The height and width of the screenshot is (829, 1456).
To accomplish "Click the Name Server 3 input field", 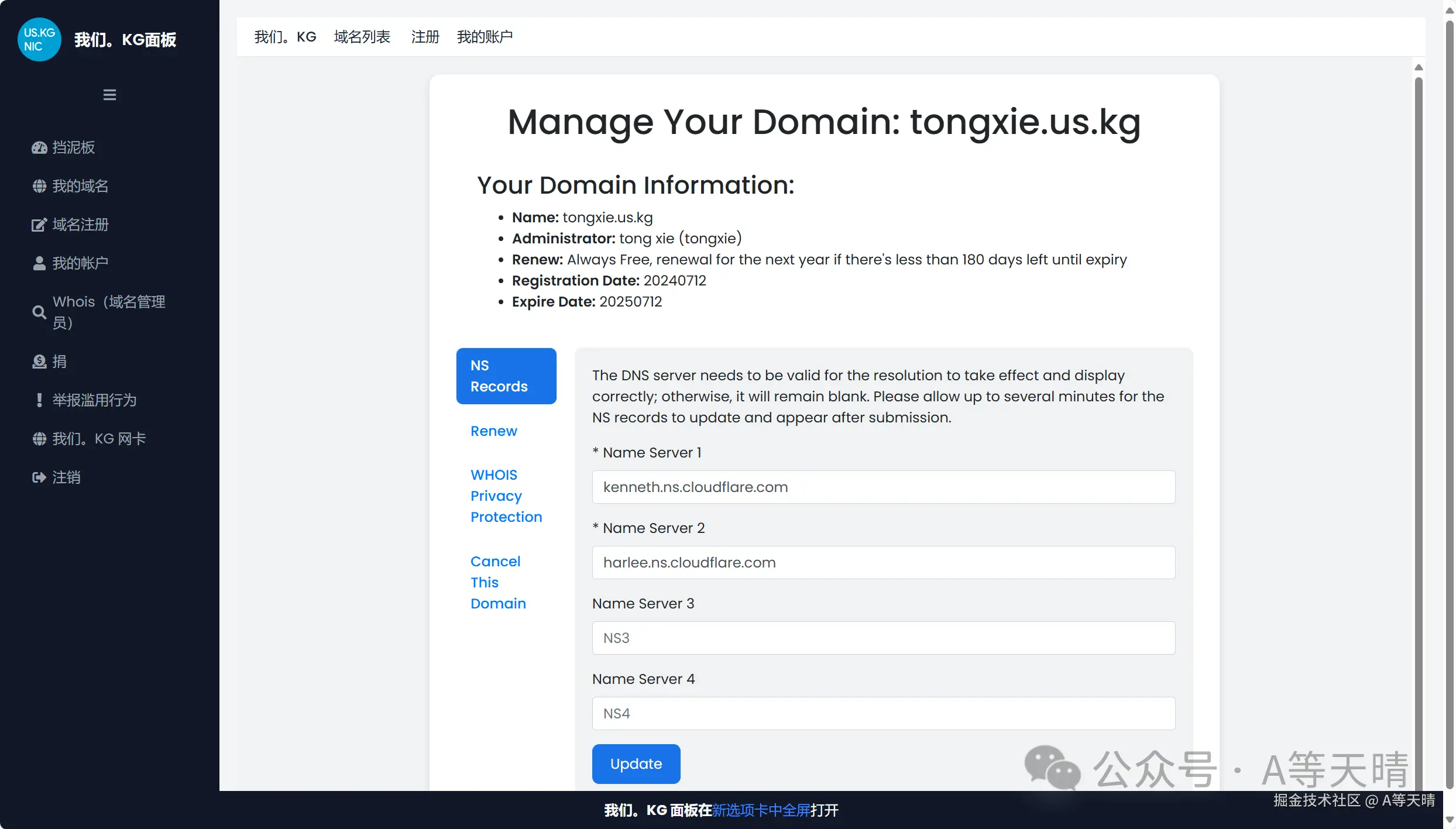I will (x=883, y=638).
